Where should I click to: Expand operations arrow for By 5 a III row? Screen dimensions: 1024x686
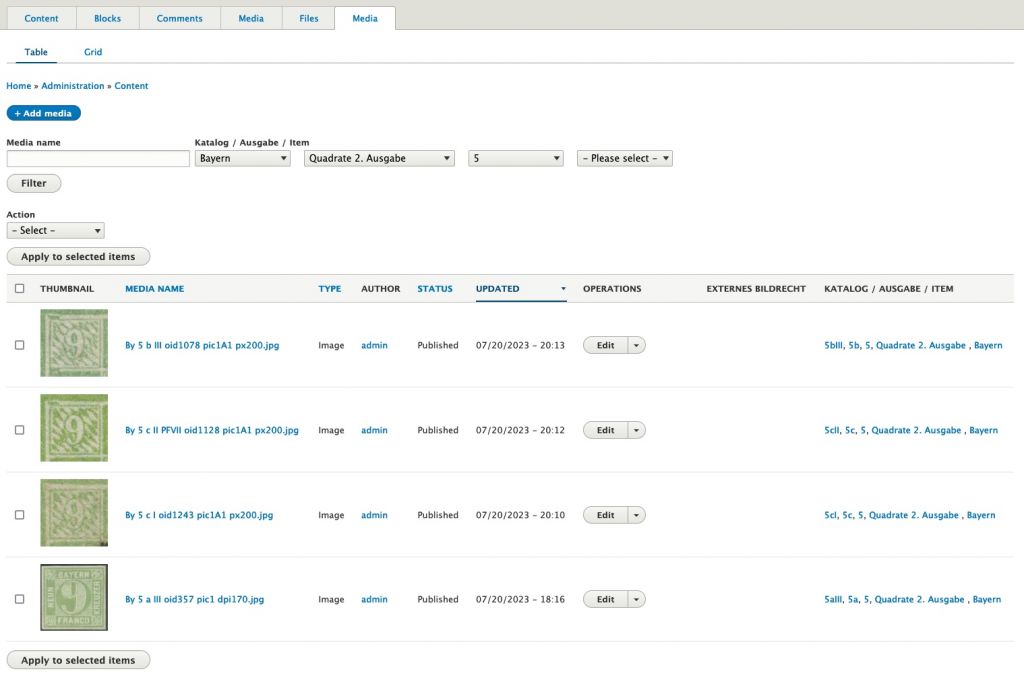637,599
